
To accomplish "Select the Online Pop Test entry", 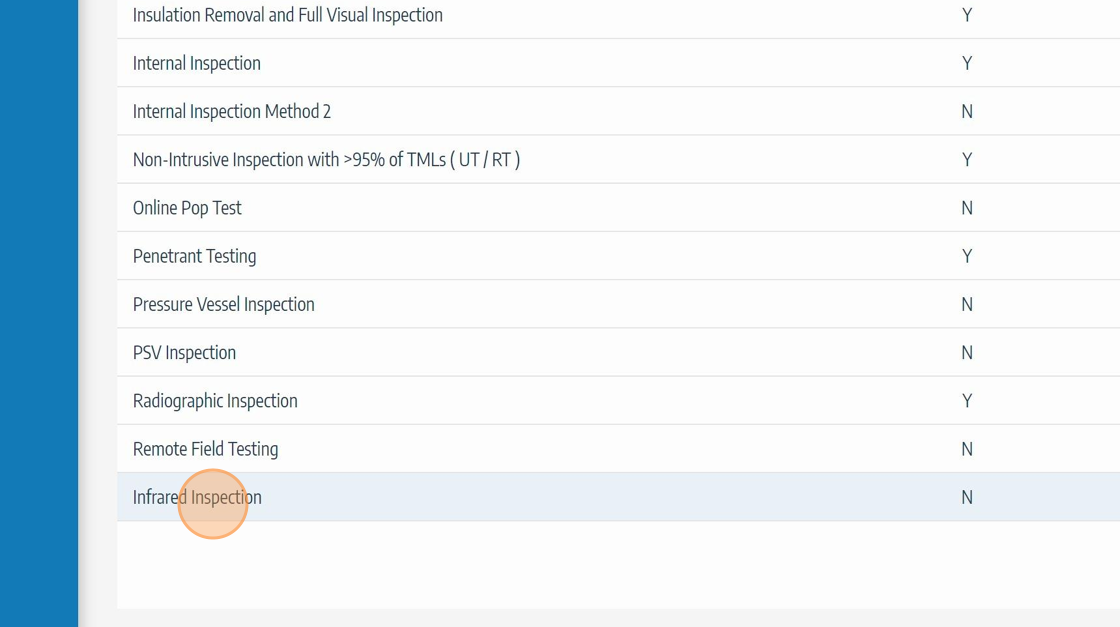I will coord(187,208).
